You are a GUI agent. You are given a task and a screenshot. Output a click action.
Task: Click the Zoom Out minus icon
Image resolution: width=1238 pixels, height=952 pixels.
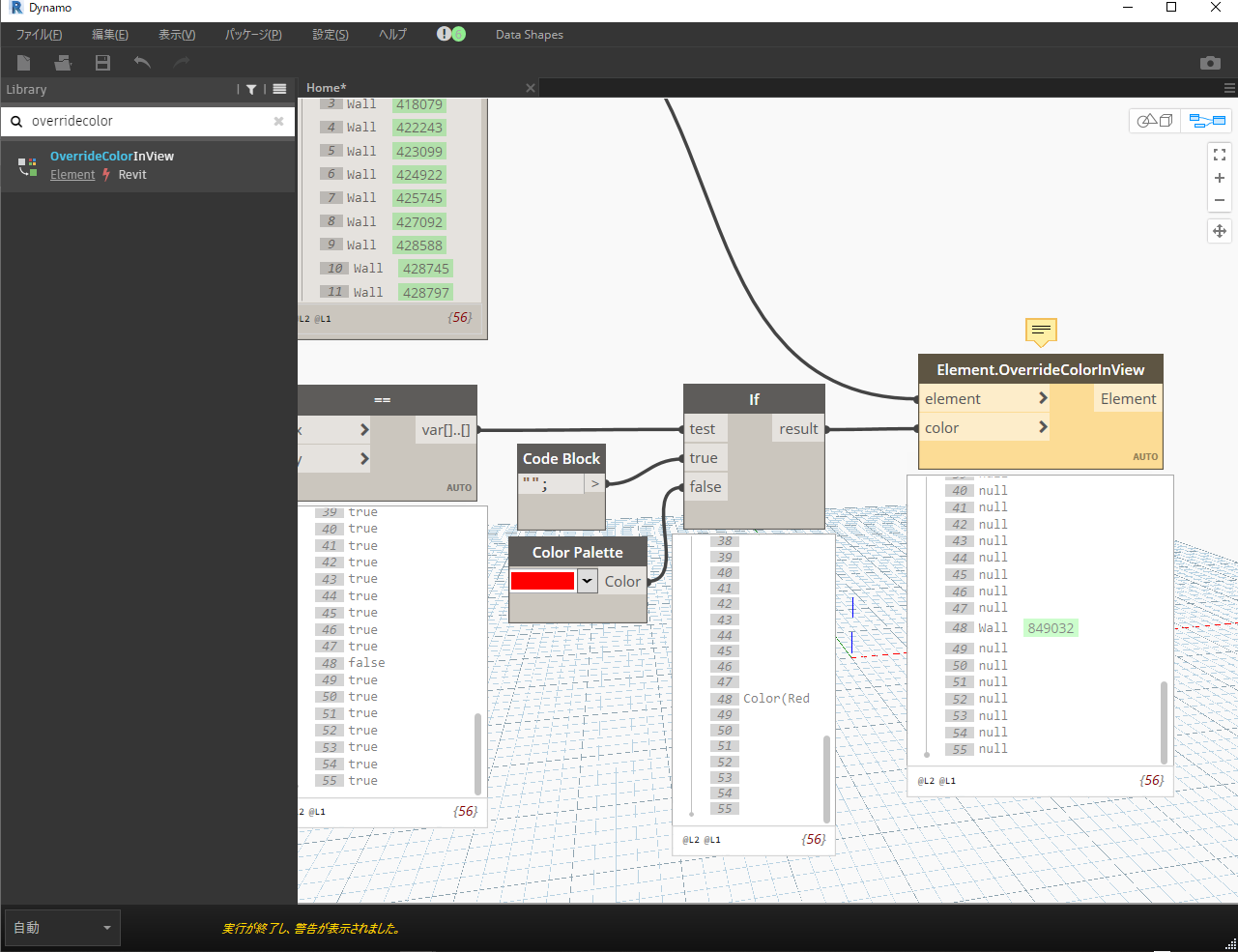pos(1220,200)
